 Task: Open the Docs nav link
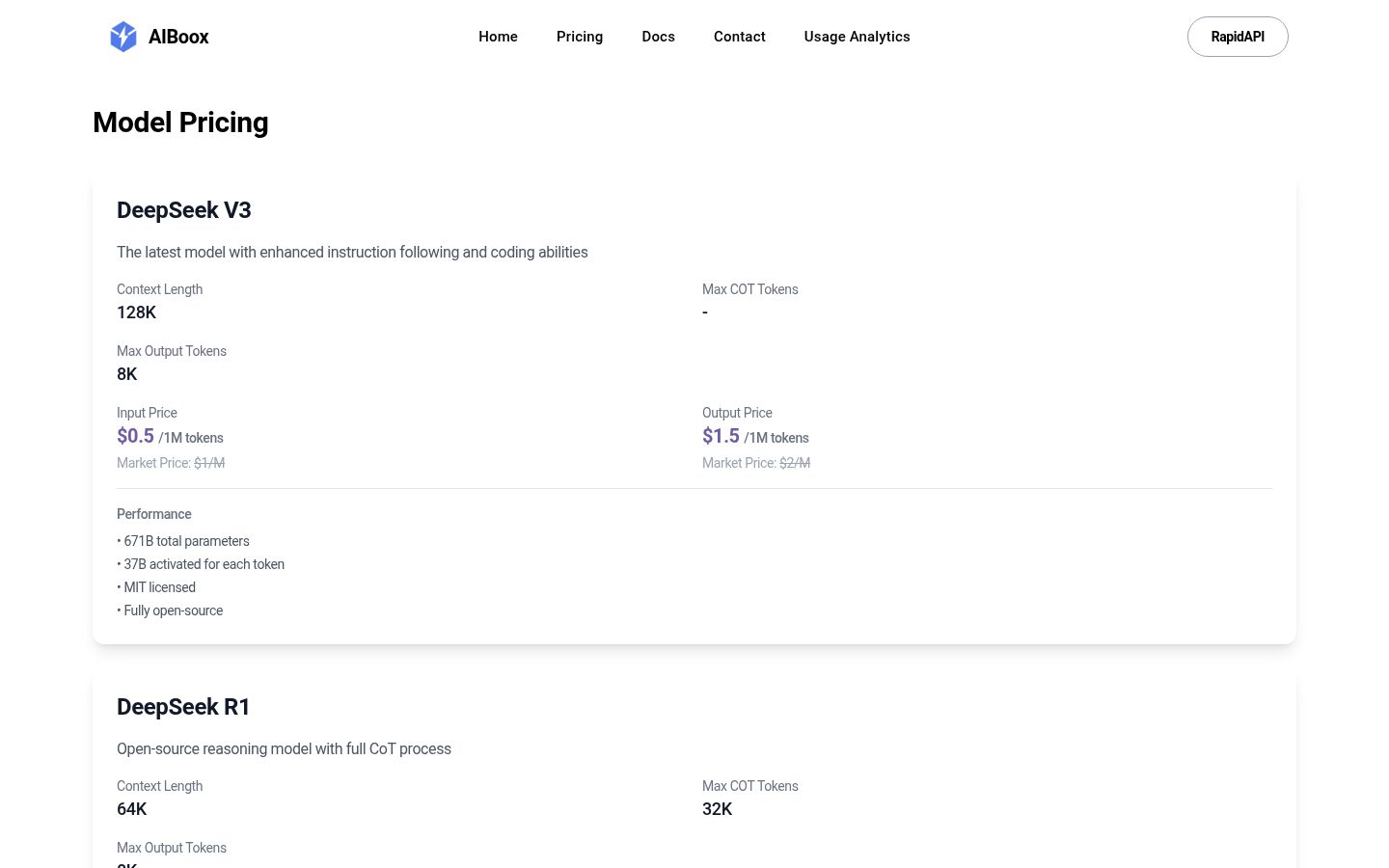(x=659, y=37)
